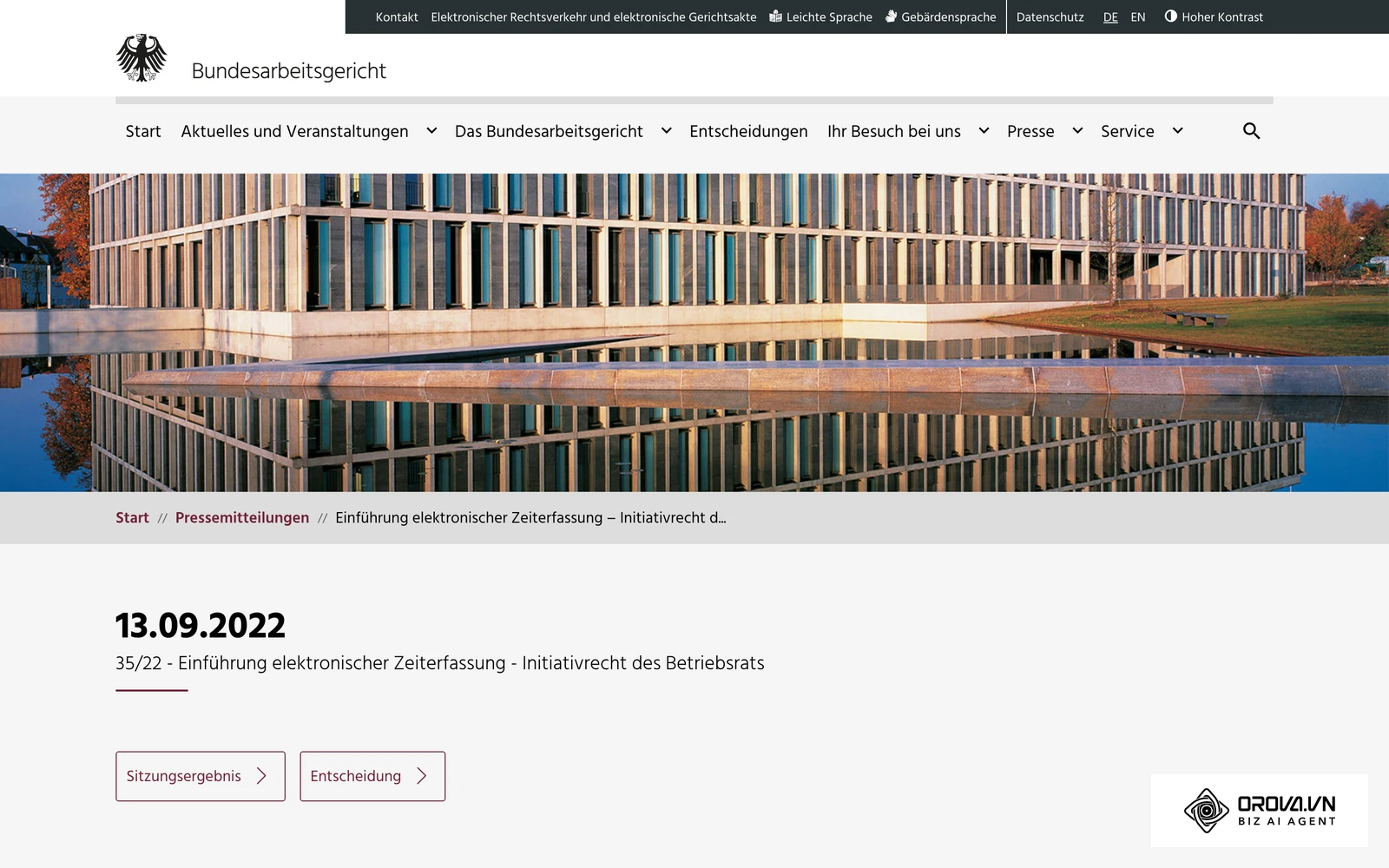Click the Gebärdensprache hand icon
1389x868 pixels.
(x=891, y=16)
